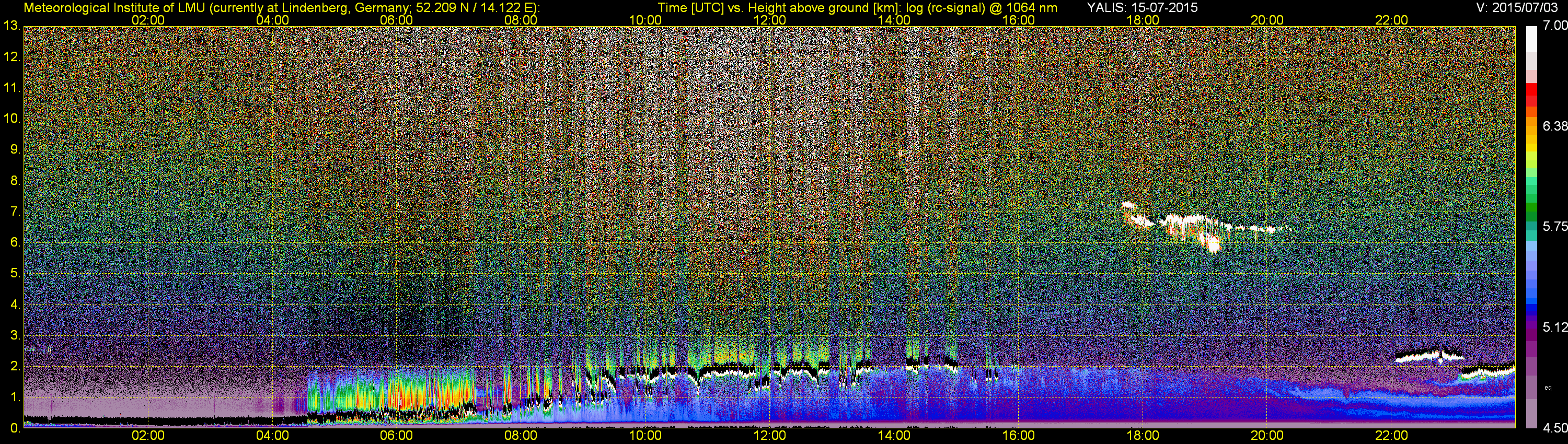Click the 7 km height axis label
This screenshot has width=1568, height=444.
tap(15, 212)
